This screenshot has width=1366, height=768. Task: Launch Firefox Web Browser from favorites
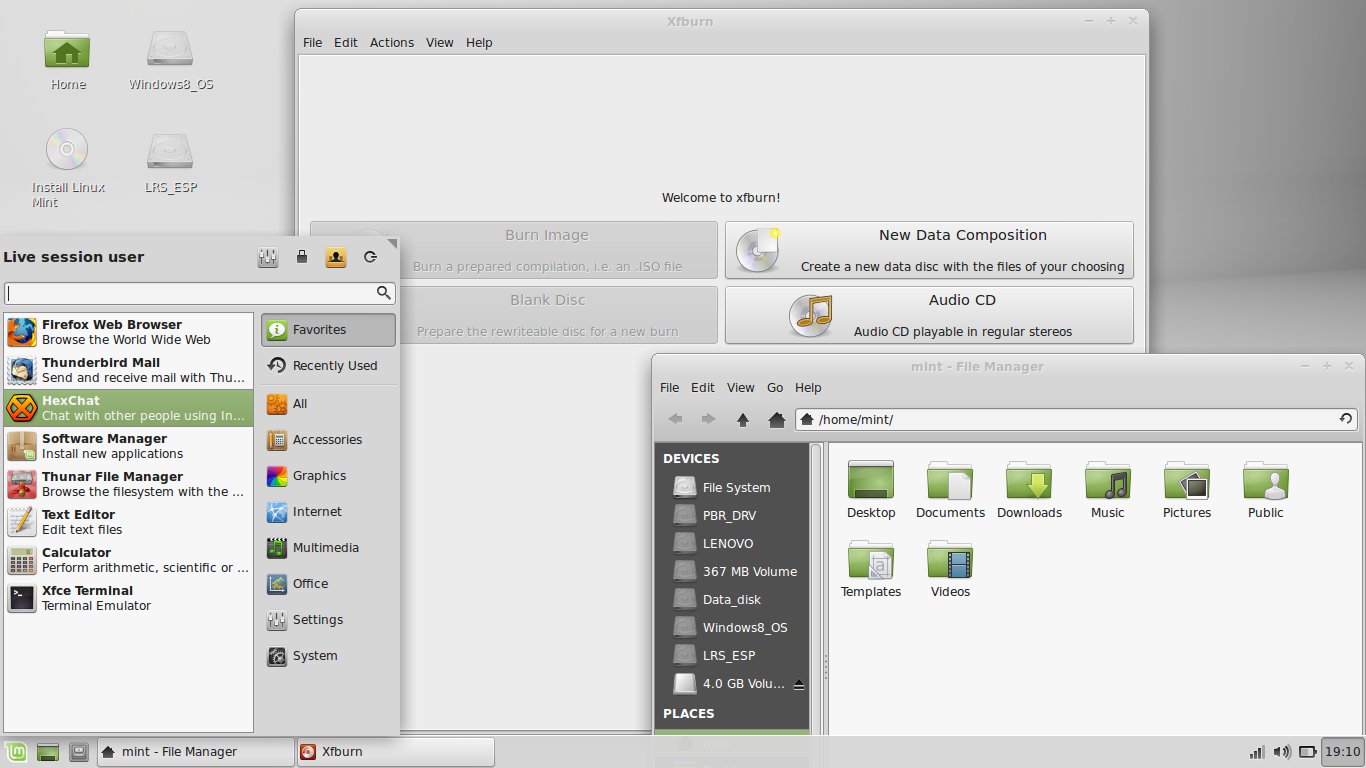(x=128, y=332)
